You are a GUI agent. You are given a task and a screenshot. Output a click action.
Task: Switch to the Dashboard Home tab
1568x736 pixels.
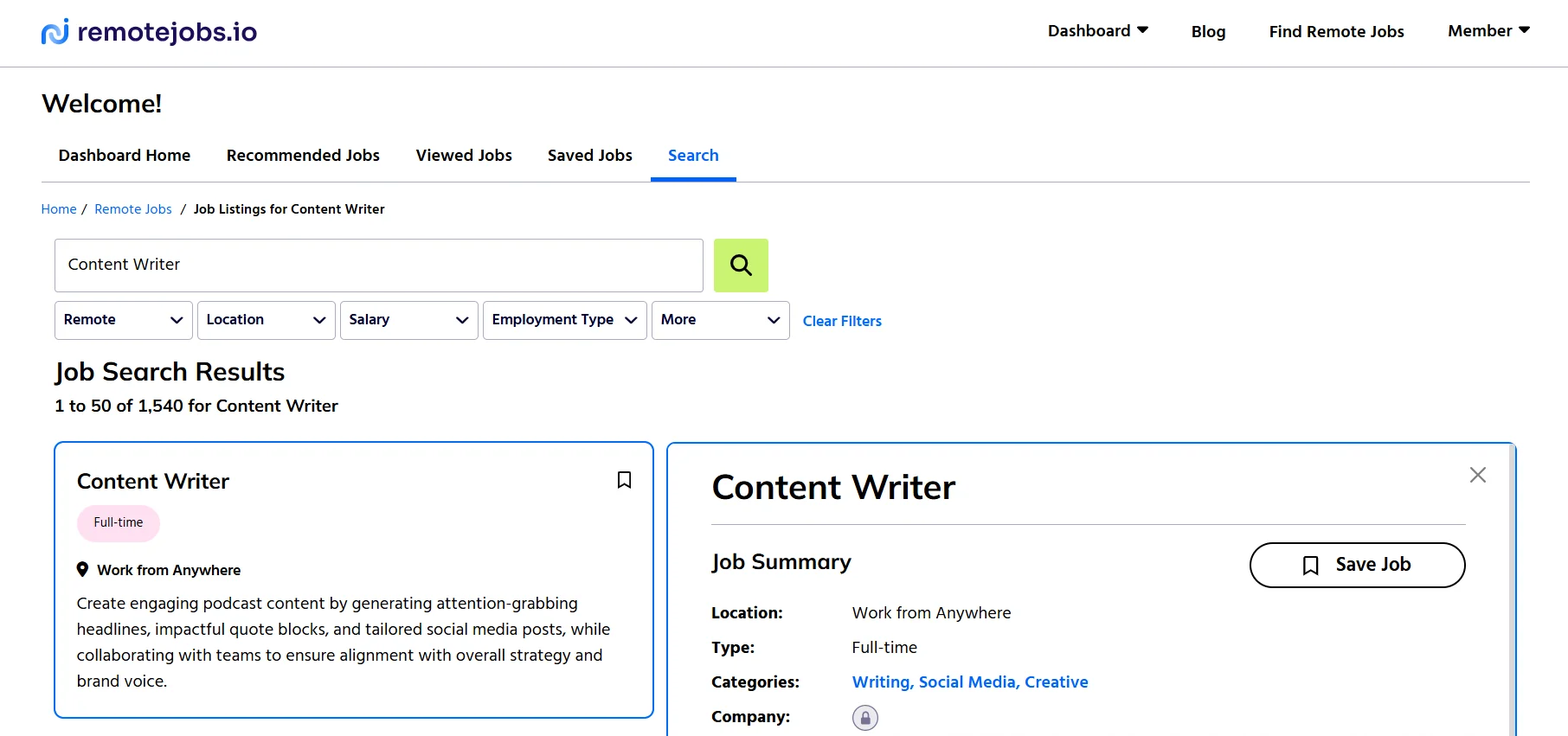point(125,156)
